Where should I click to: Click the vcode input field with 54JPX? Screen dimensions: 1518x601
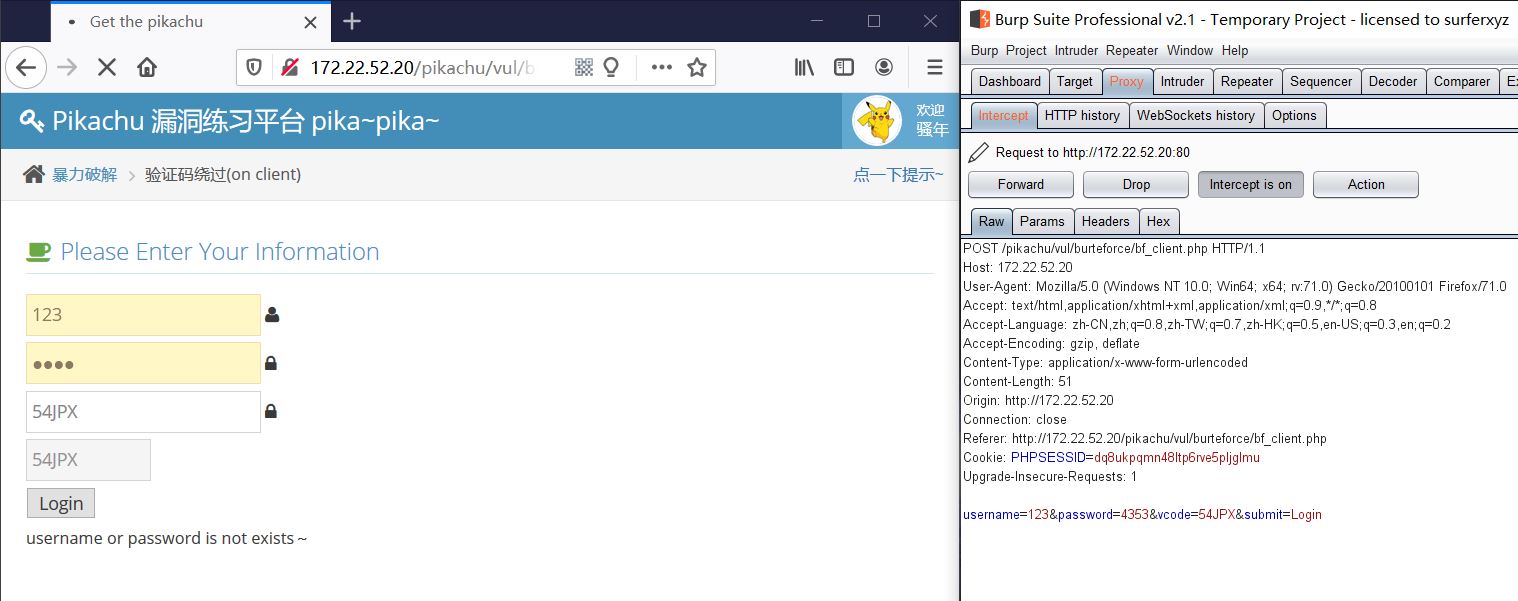tap(143, 412)
